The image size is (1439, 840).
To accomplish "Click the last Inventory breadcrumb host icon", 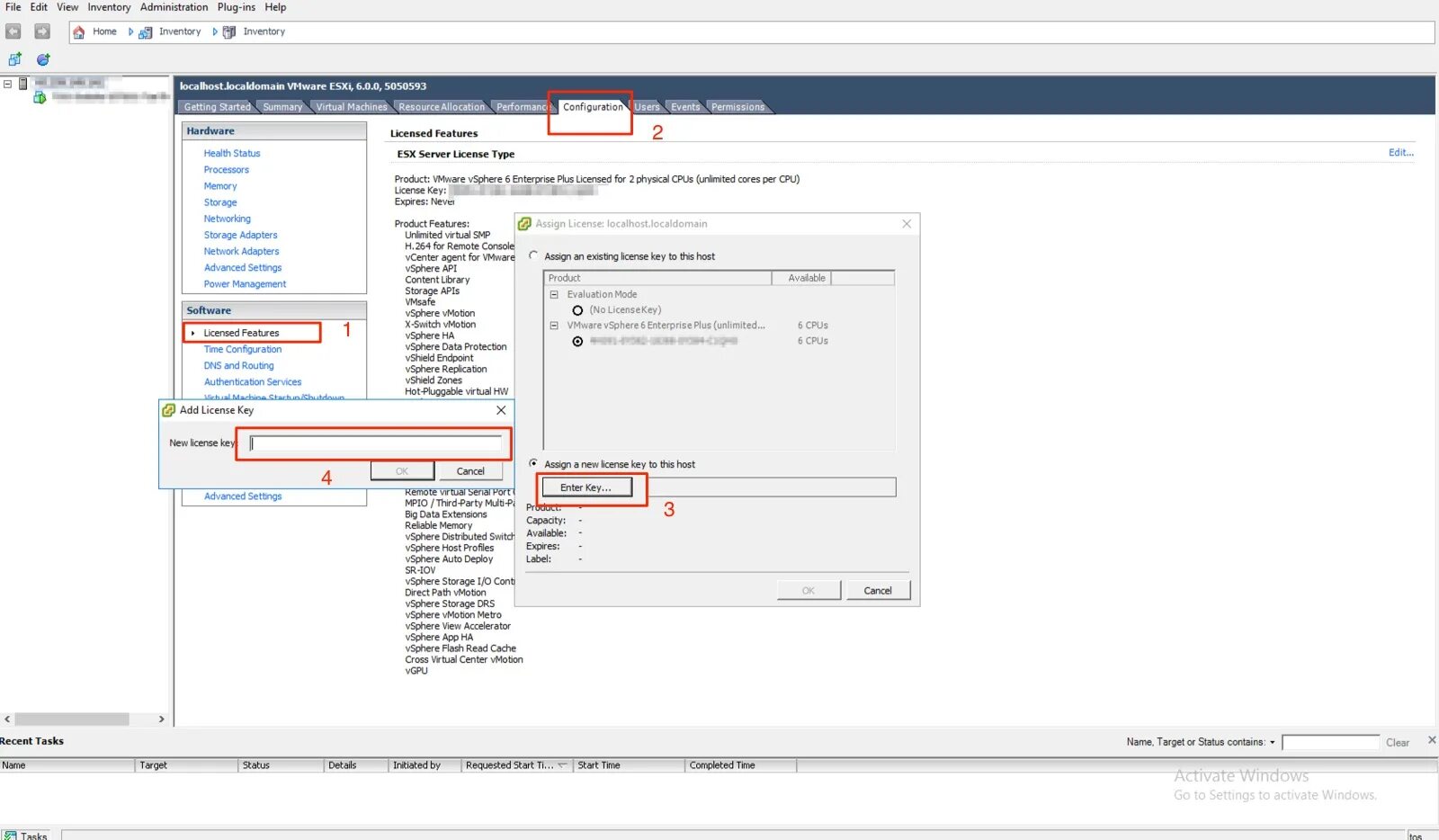I will [x=229, y=32].
